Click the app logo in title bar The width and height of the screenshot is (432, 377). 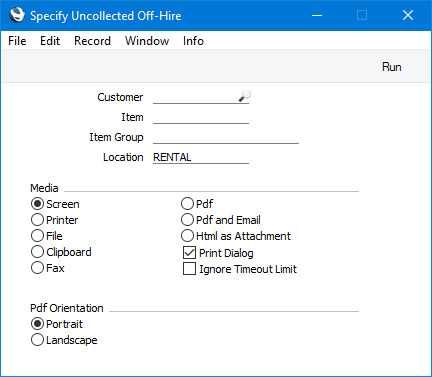17,15
